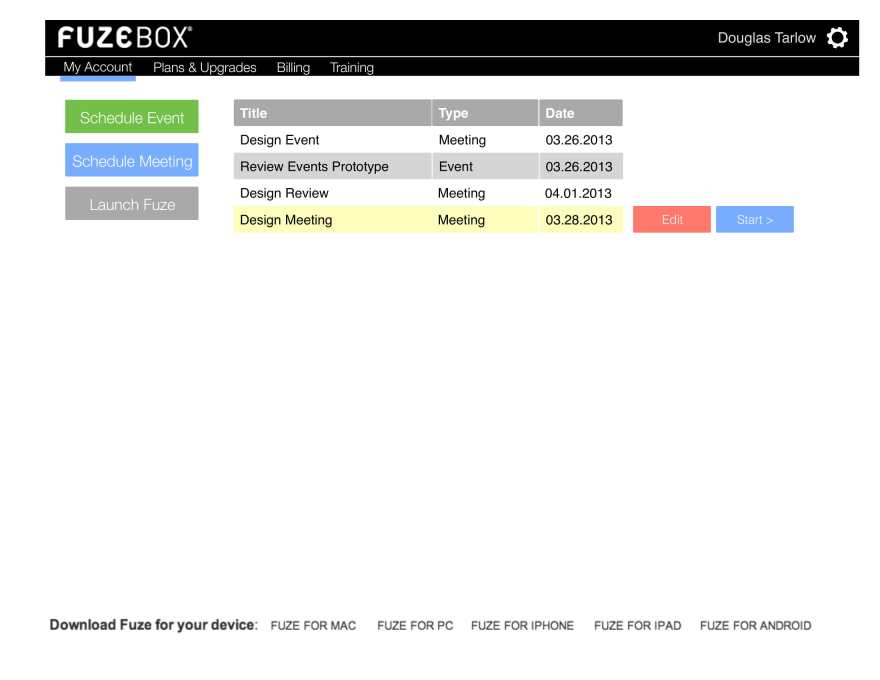Viewport: 880px width, 680px height.
Task: Start the Design Meeting
Action: 754,220
